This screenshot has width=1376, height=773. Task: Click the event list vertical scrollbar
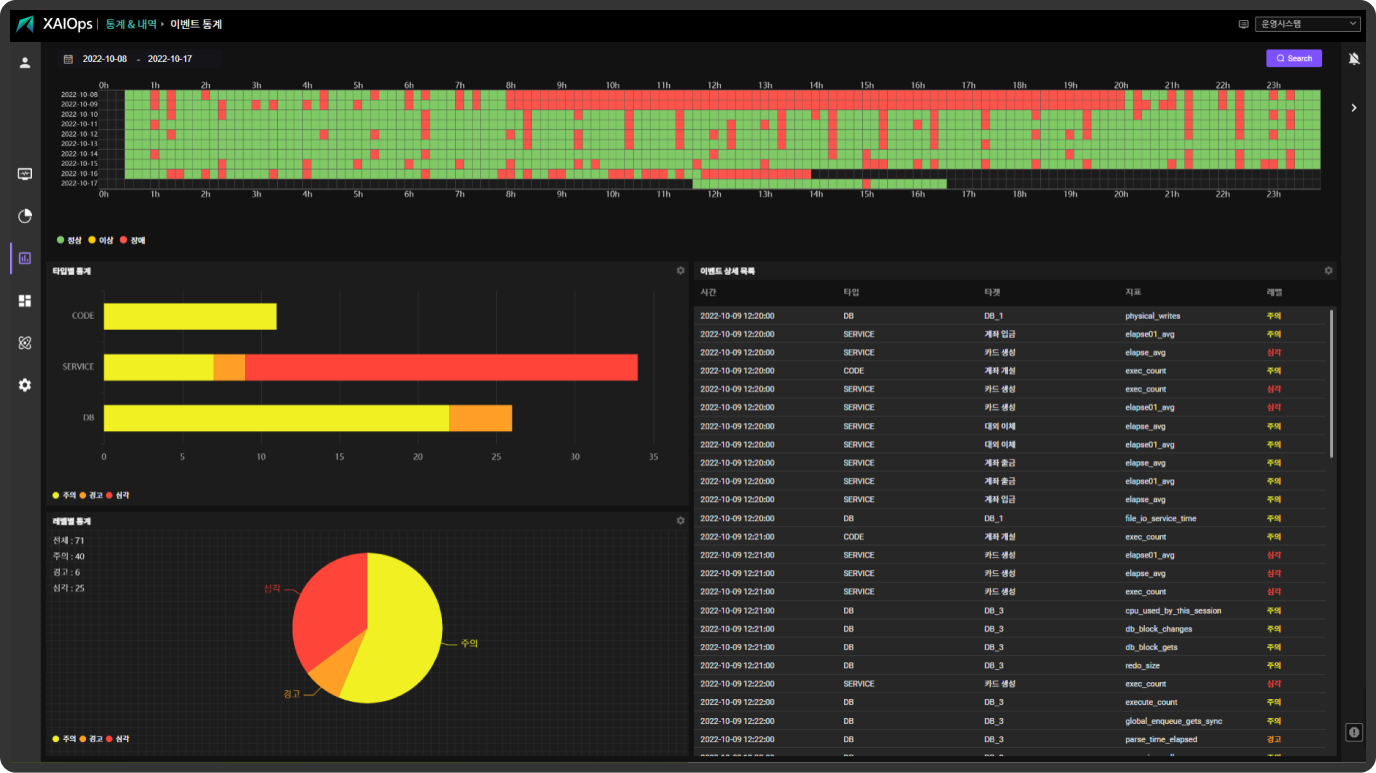(1331, 383)
